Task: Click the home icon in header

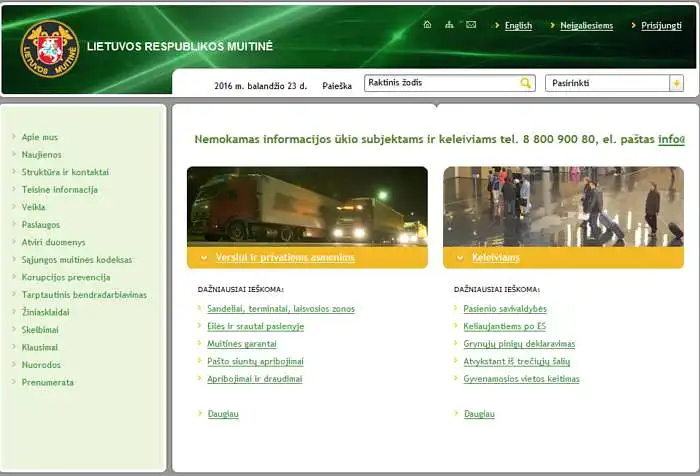Action: click(427, 25)
